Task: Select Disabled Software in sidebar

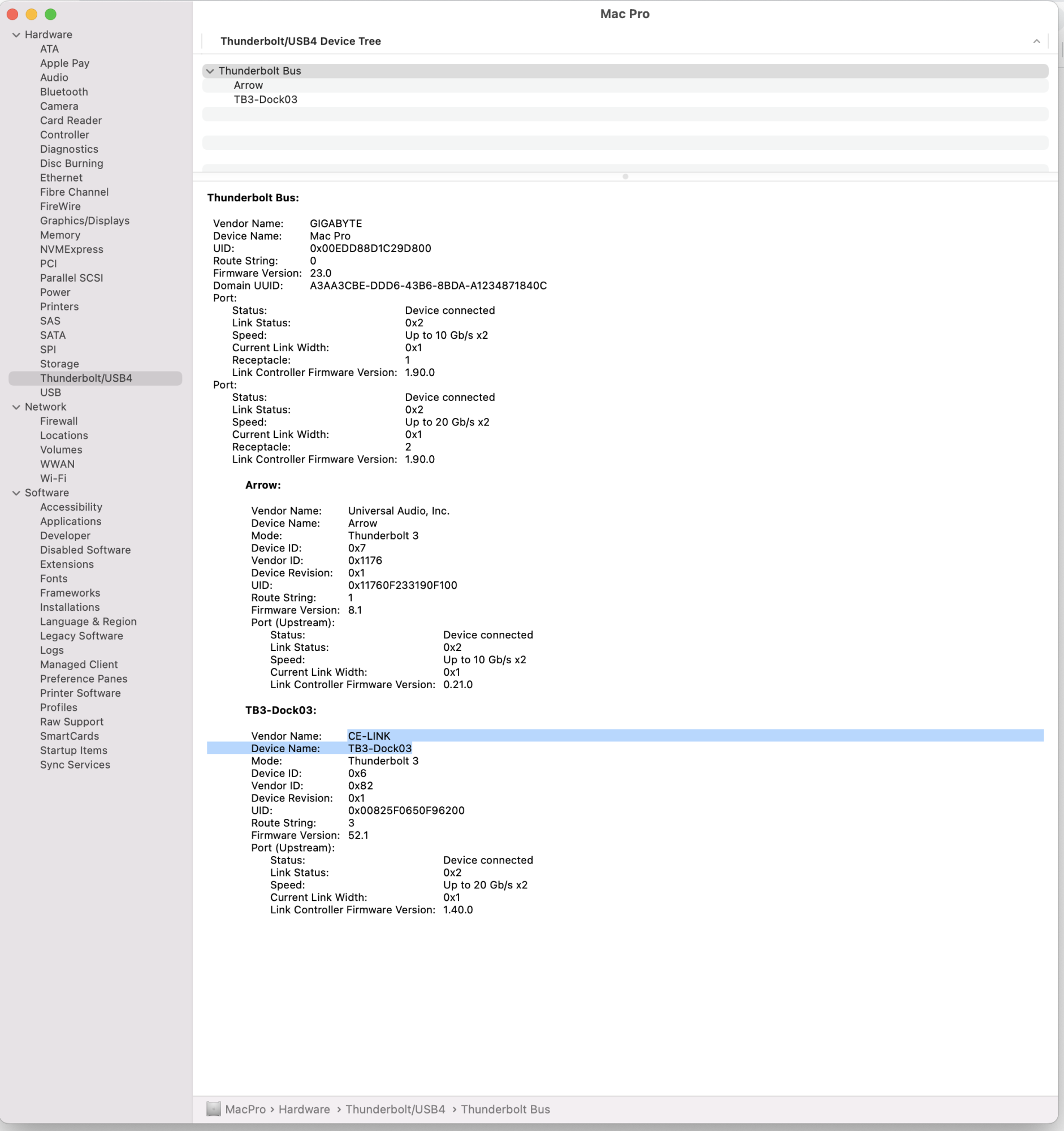Action: 85,550
